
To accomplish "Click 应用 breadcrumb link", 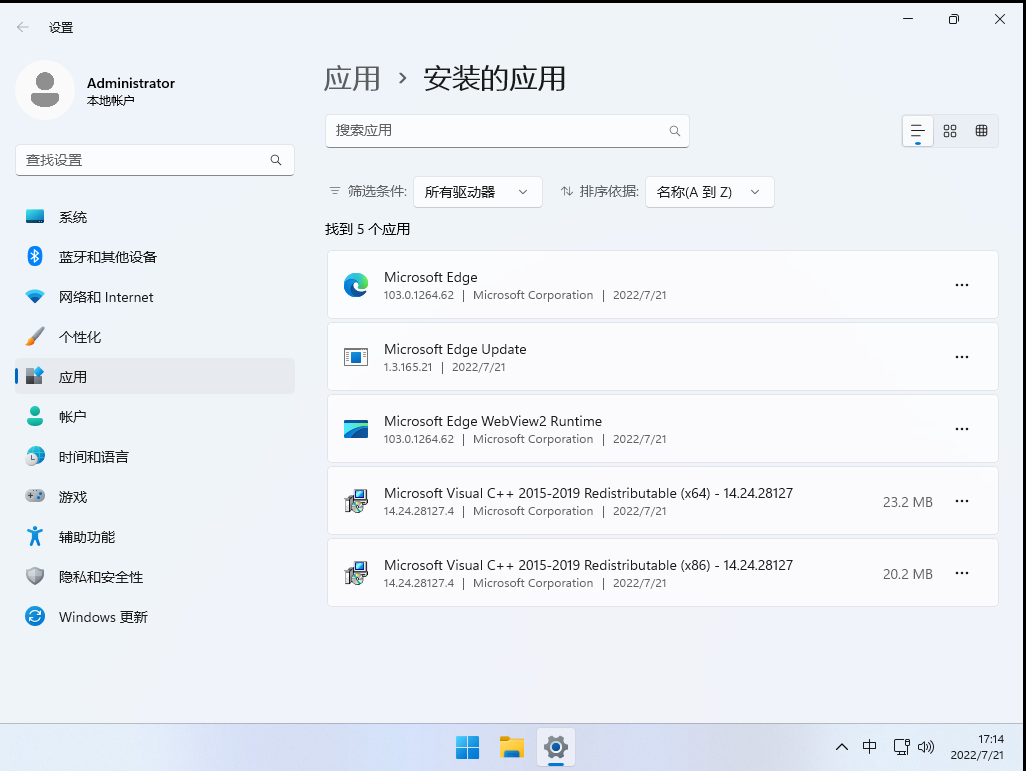I will point(352,79).
